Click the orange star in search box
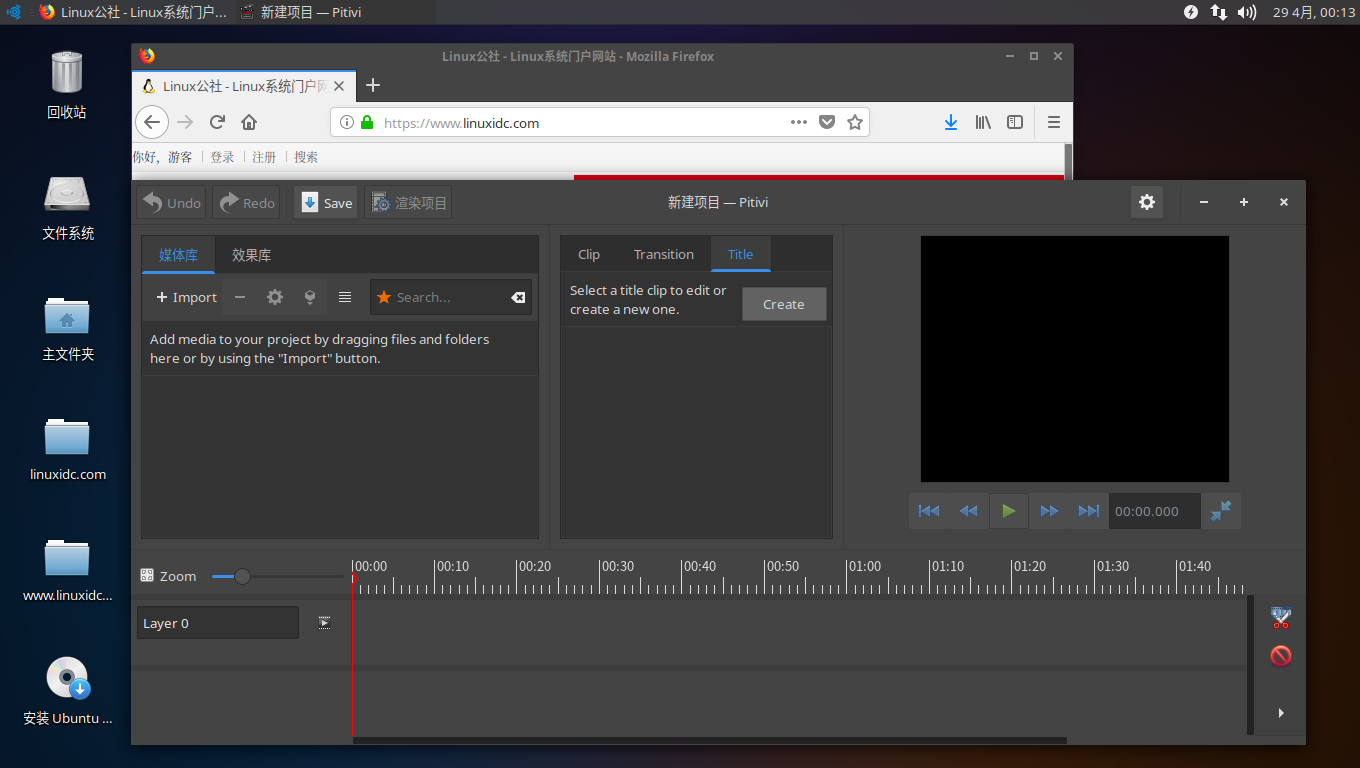Image resolution: width=1360 pixels, height=768 pixels. (x=384, y=297)
